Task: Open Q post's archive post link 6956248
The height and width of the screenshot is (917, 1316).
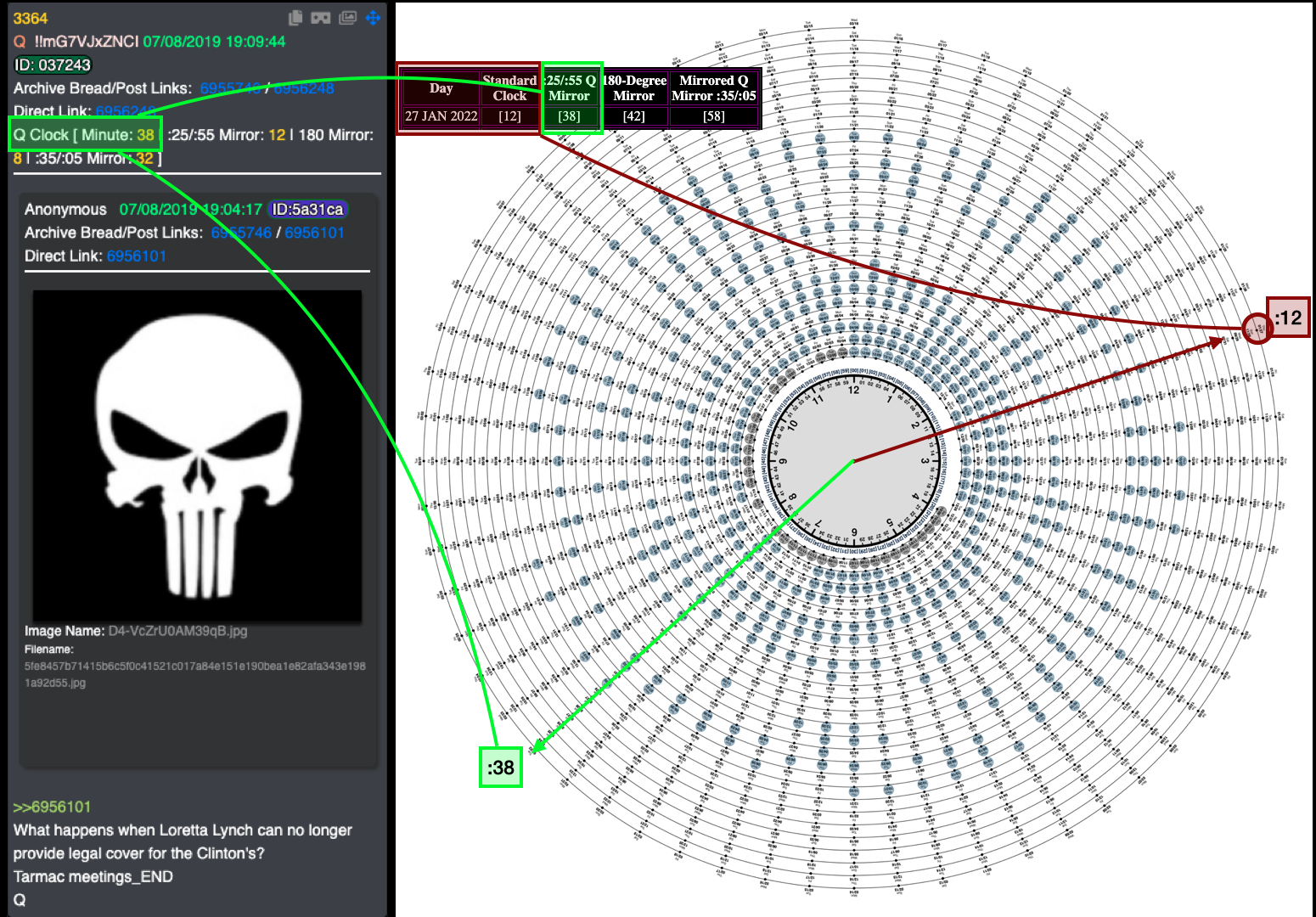Action: (304, 88)
